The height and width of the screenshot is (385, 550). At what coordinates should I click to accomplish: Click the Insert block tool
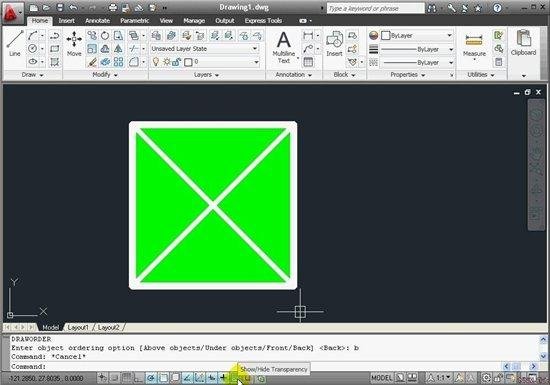(x=334, y=43)
